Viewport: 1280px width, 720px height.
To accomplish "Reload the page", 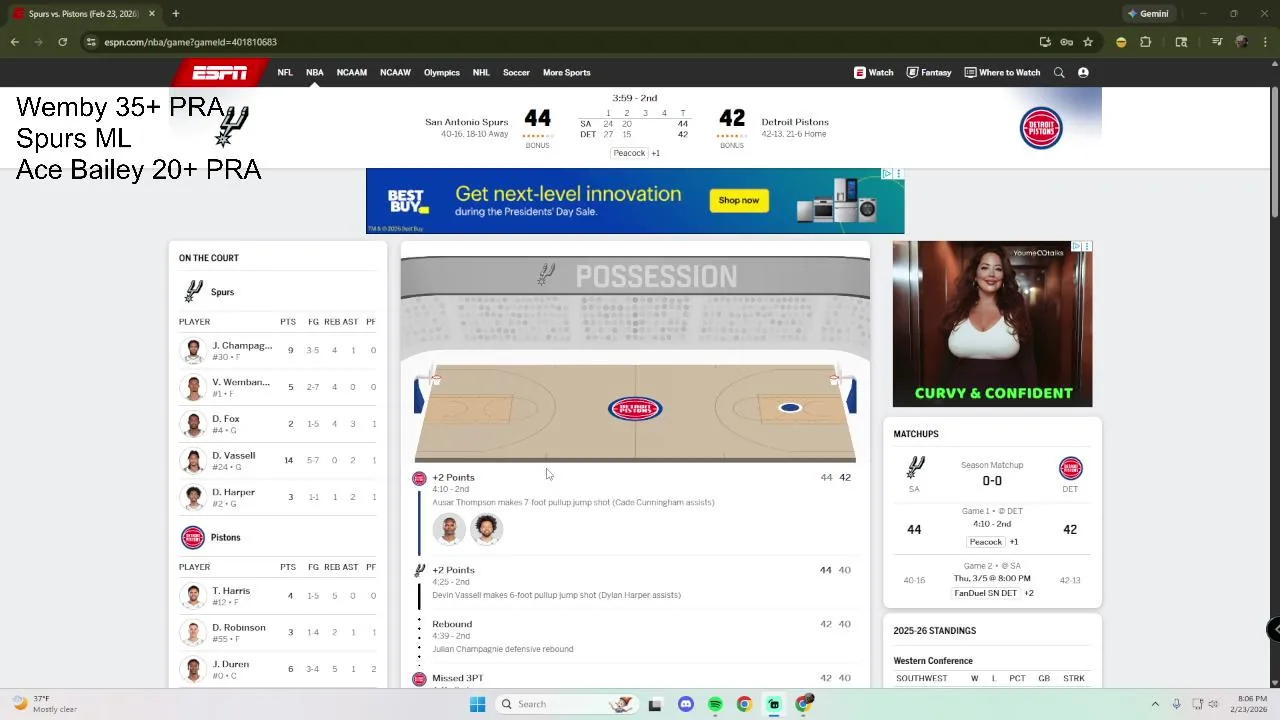I will [x=62, y=42].
